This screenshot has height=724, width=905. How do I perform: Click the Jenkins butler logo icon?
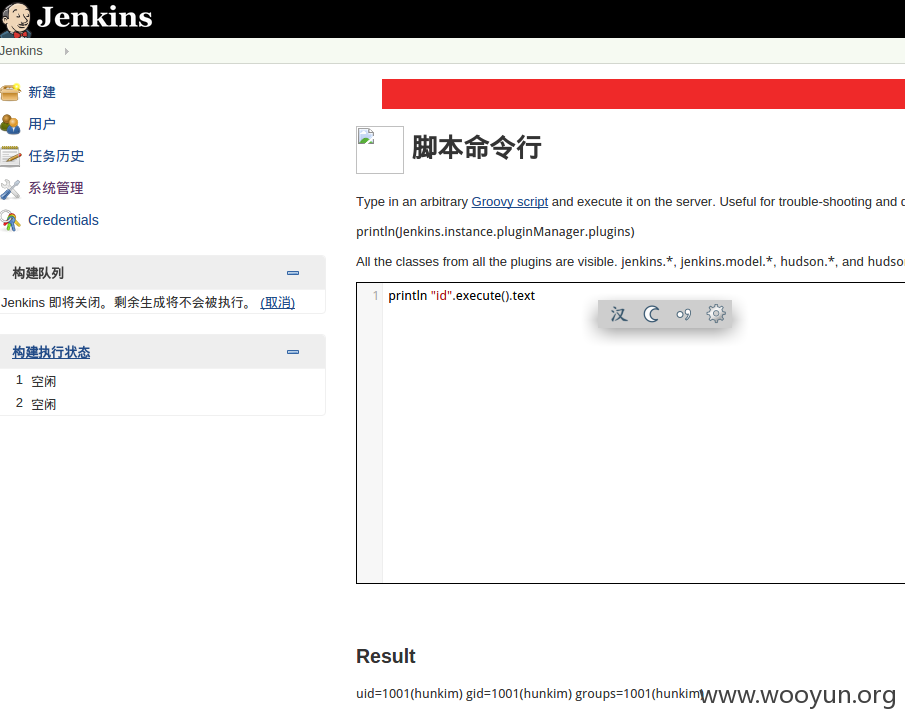(16, 19)
